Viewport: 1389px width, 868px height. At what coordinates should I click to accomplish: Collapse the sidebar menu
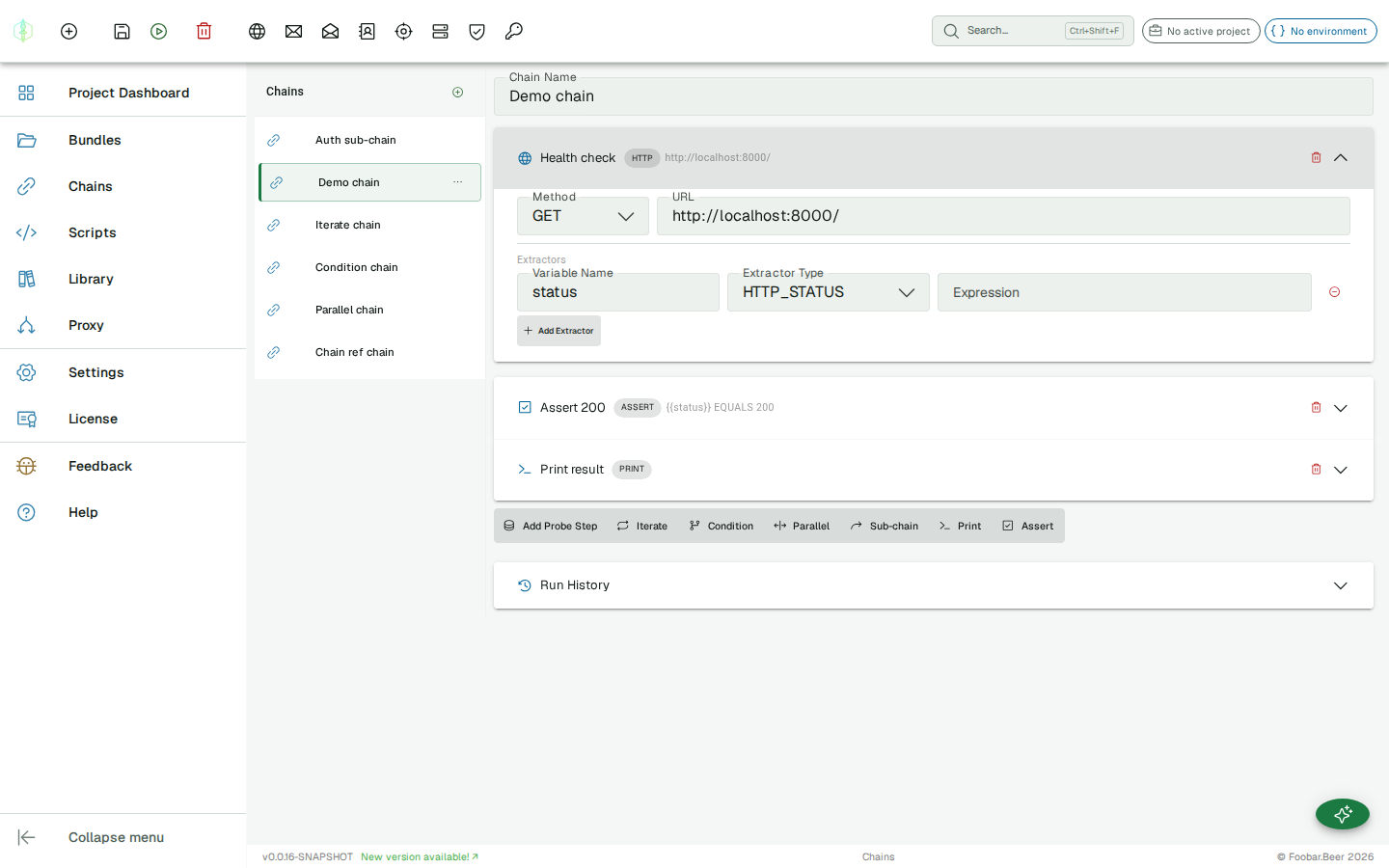point(123,837)
